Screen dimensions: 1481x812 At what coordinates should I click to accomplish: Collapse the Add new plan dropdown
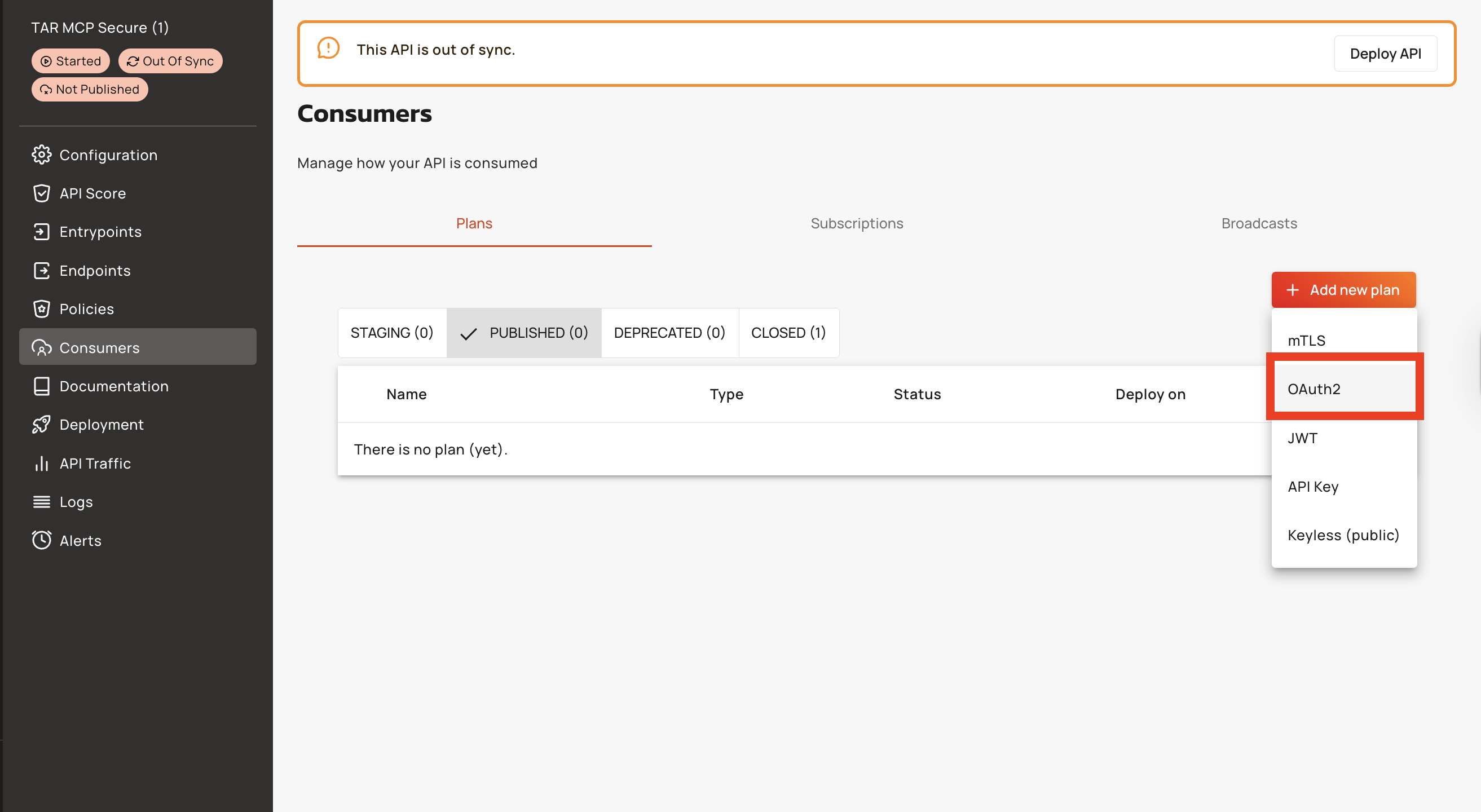coord(1343,290)
